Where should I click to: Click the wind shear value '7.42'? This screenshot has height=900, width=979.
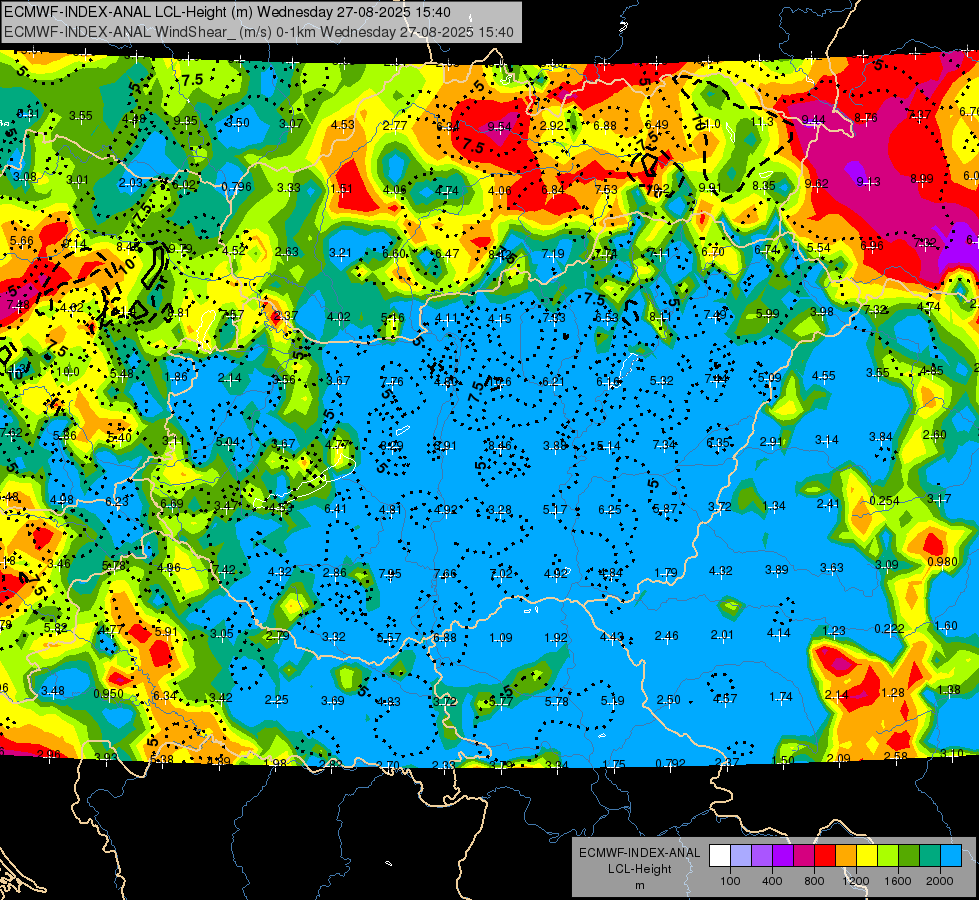(224, 569)
